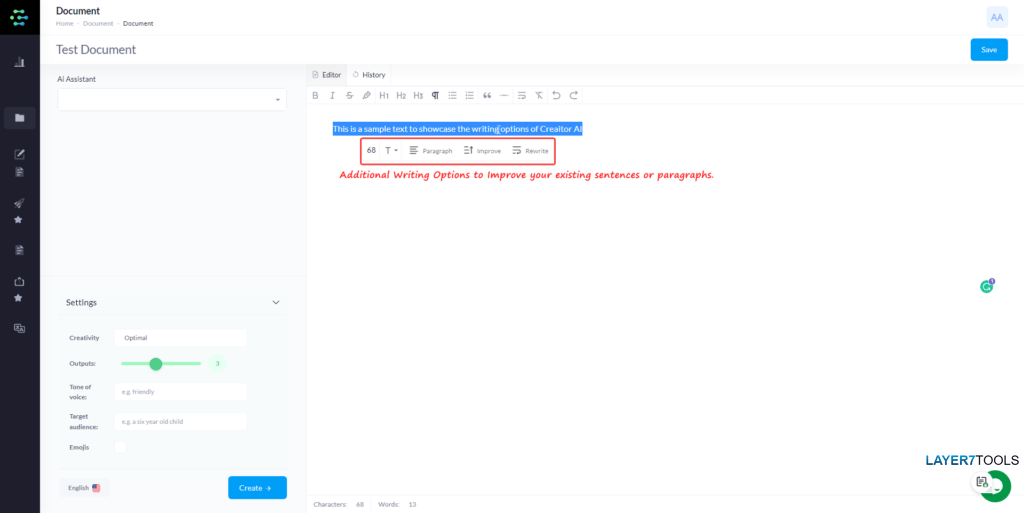
Task: Open the green chat widget bubble
Action: click(996, 486)
